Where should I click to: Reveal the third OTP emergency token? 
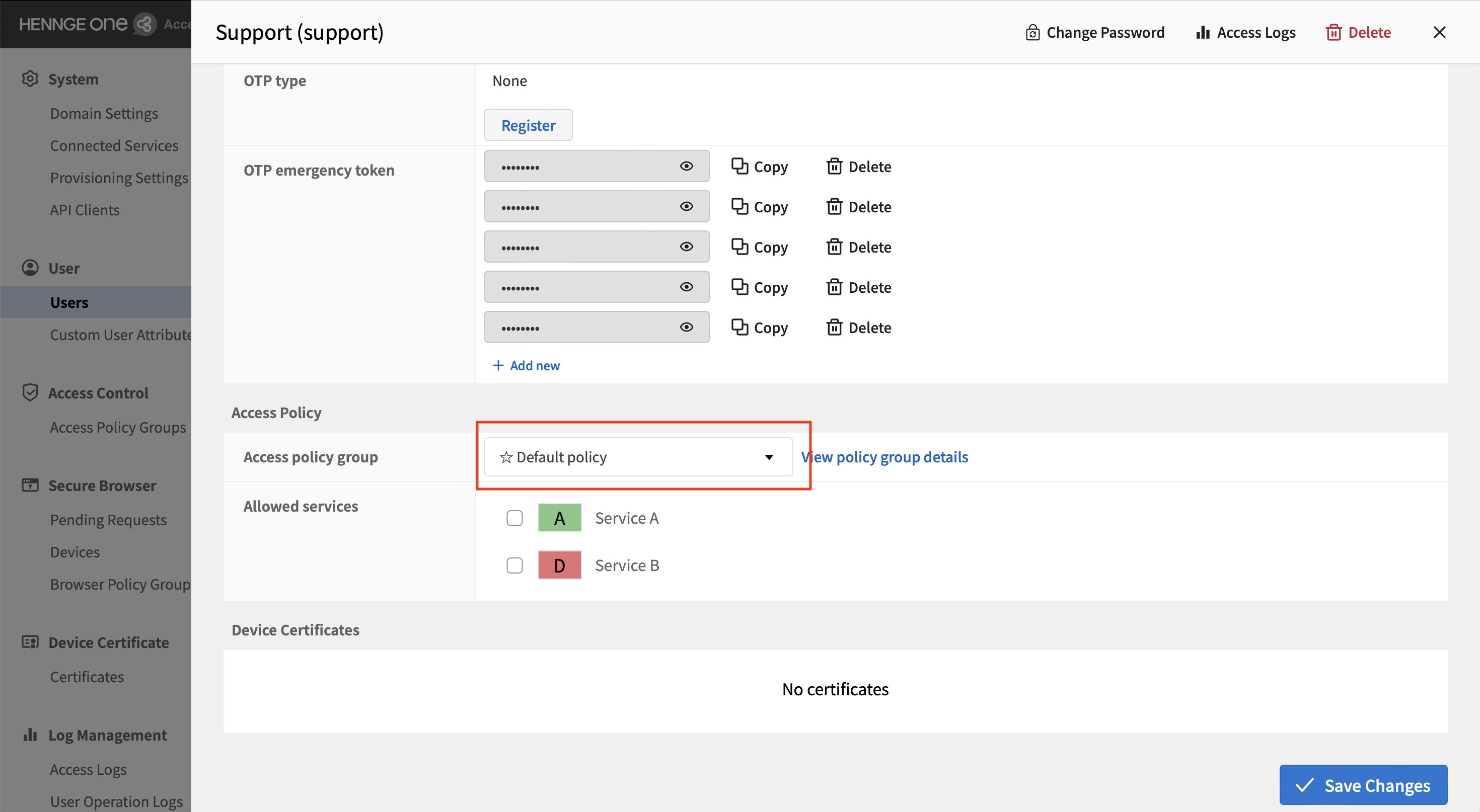[x=687, y=247]
